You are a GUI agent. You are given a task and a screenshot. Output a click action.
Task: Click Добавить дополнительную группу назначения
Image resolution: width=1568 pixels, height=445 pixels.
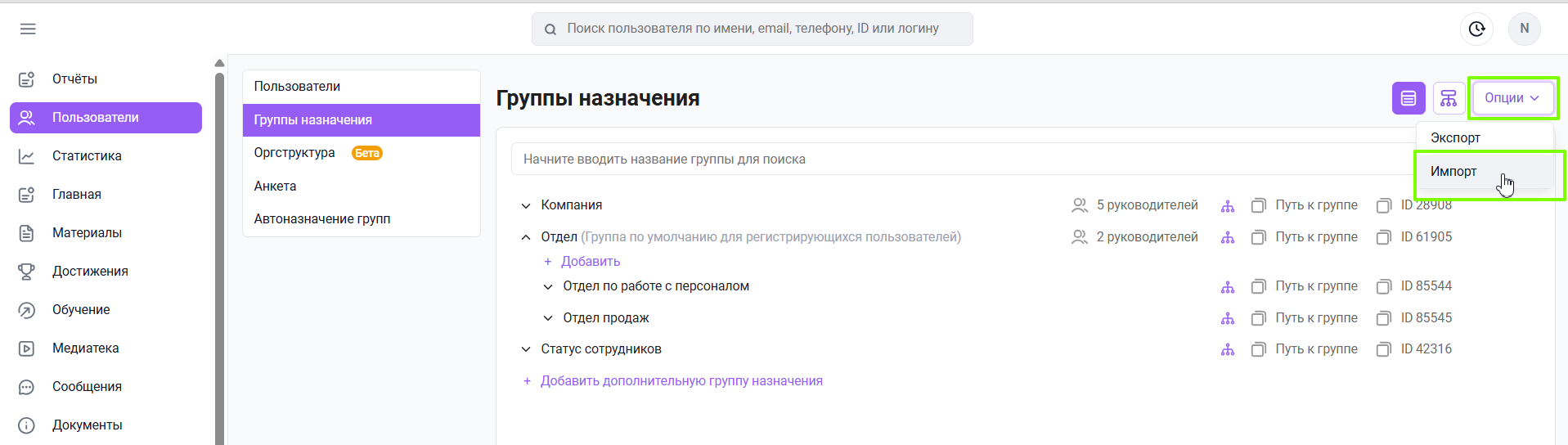click(673, 381)
